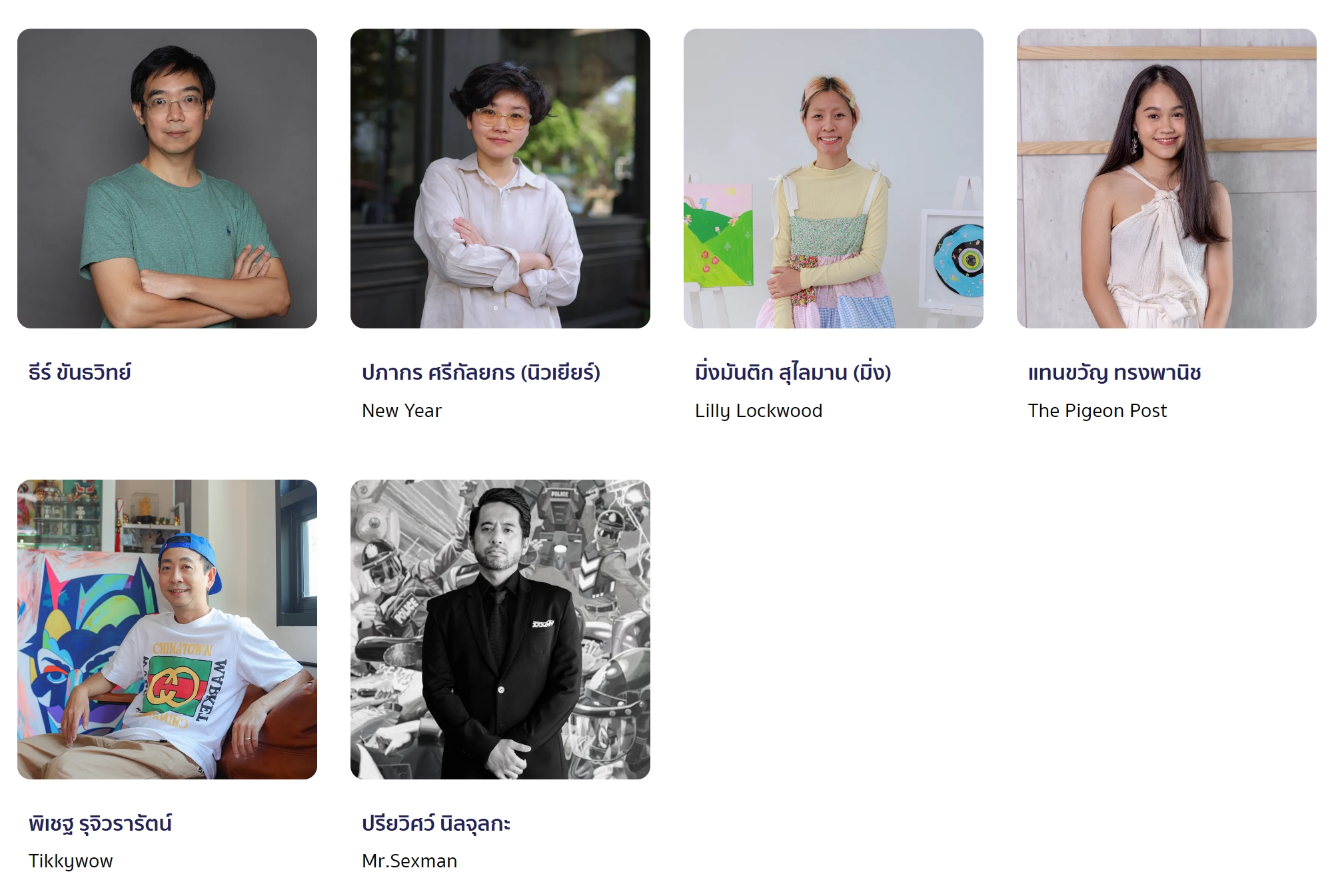
Task: Select The Pigeon Post portrait thumbnail
Action: pos(1167,179)
